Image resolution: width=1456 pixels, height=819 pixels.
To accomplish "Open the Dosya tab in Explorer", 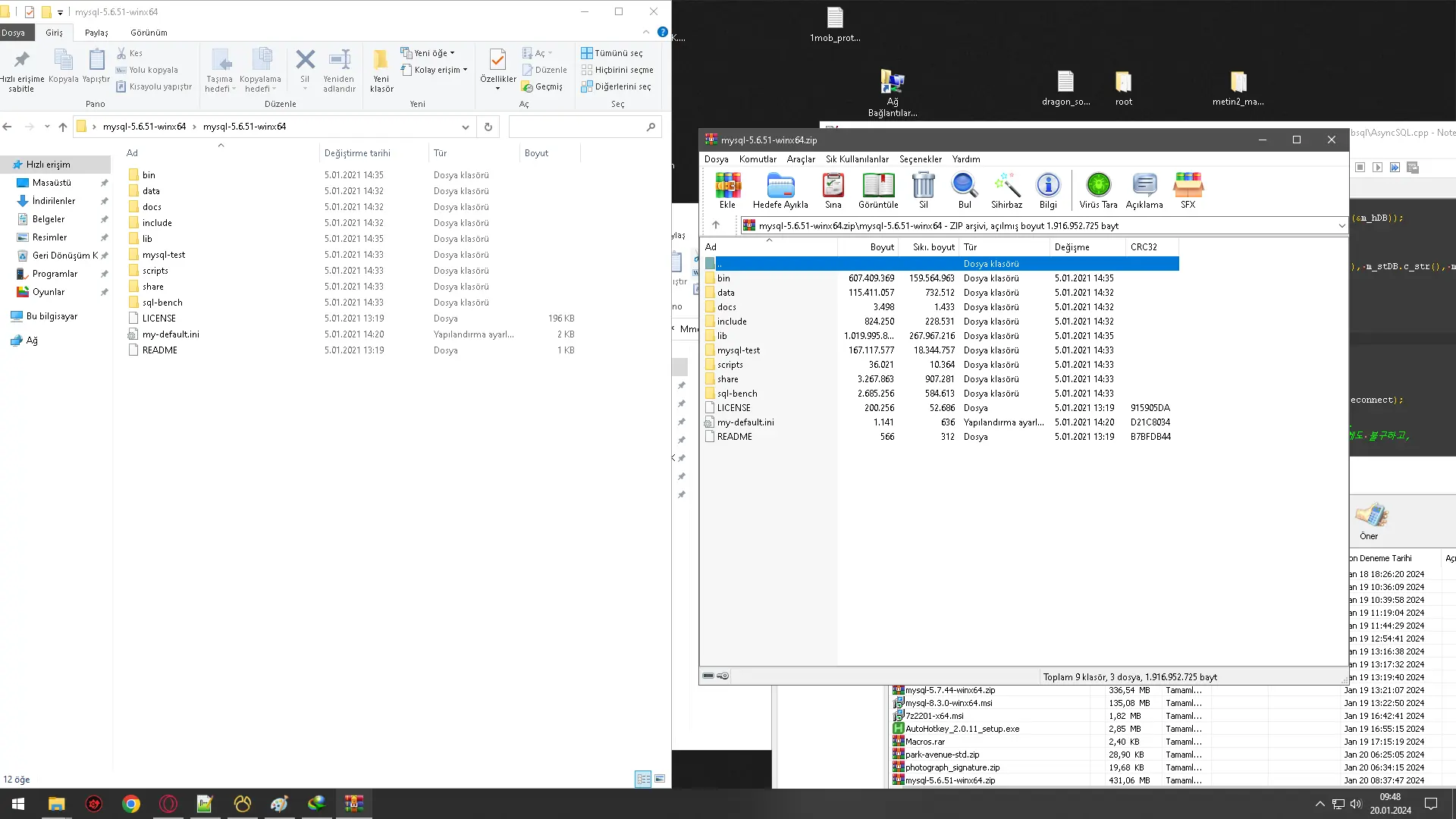I will [x=14, y=33].
